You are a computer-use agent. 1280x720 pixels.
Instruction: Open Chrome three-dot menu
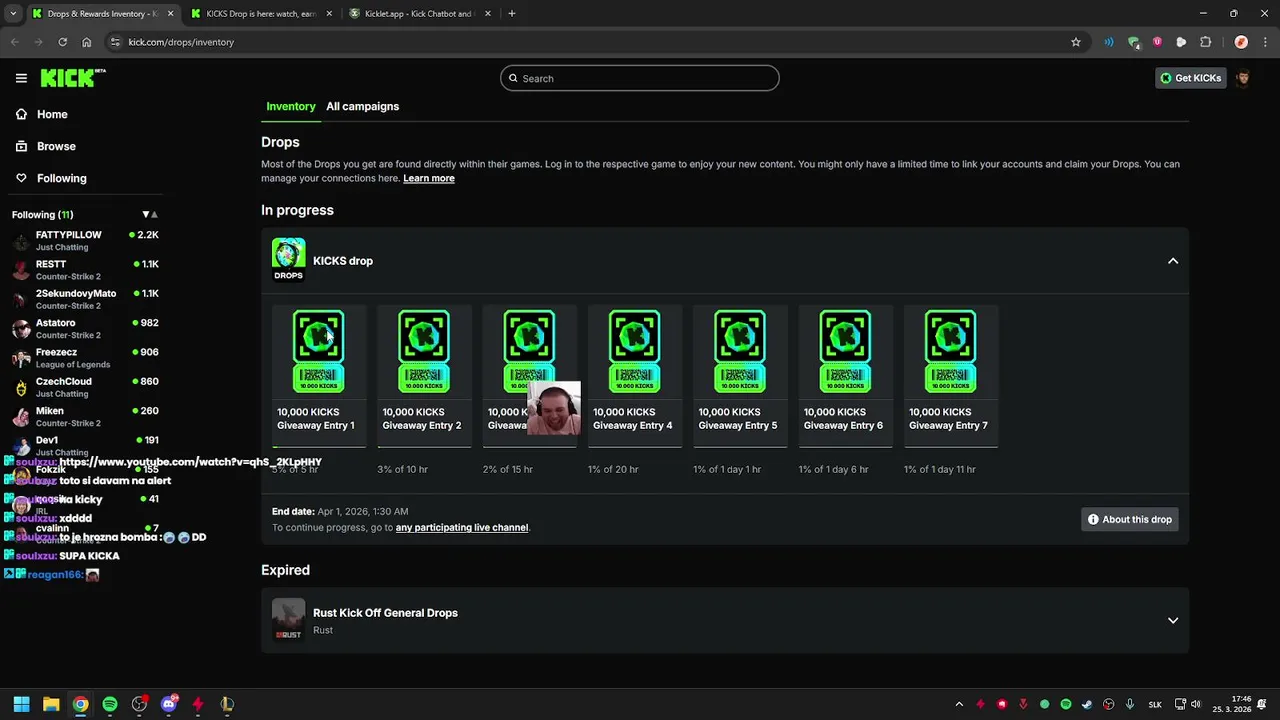coord(1265,42)
